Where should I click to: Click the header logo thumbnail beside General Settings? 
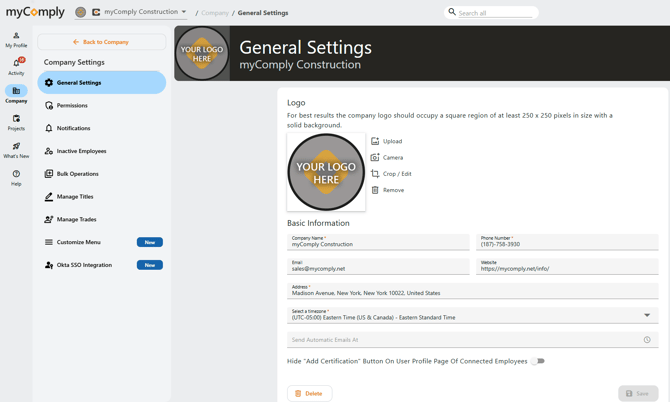(x=202, y=53)
